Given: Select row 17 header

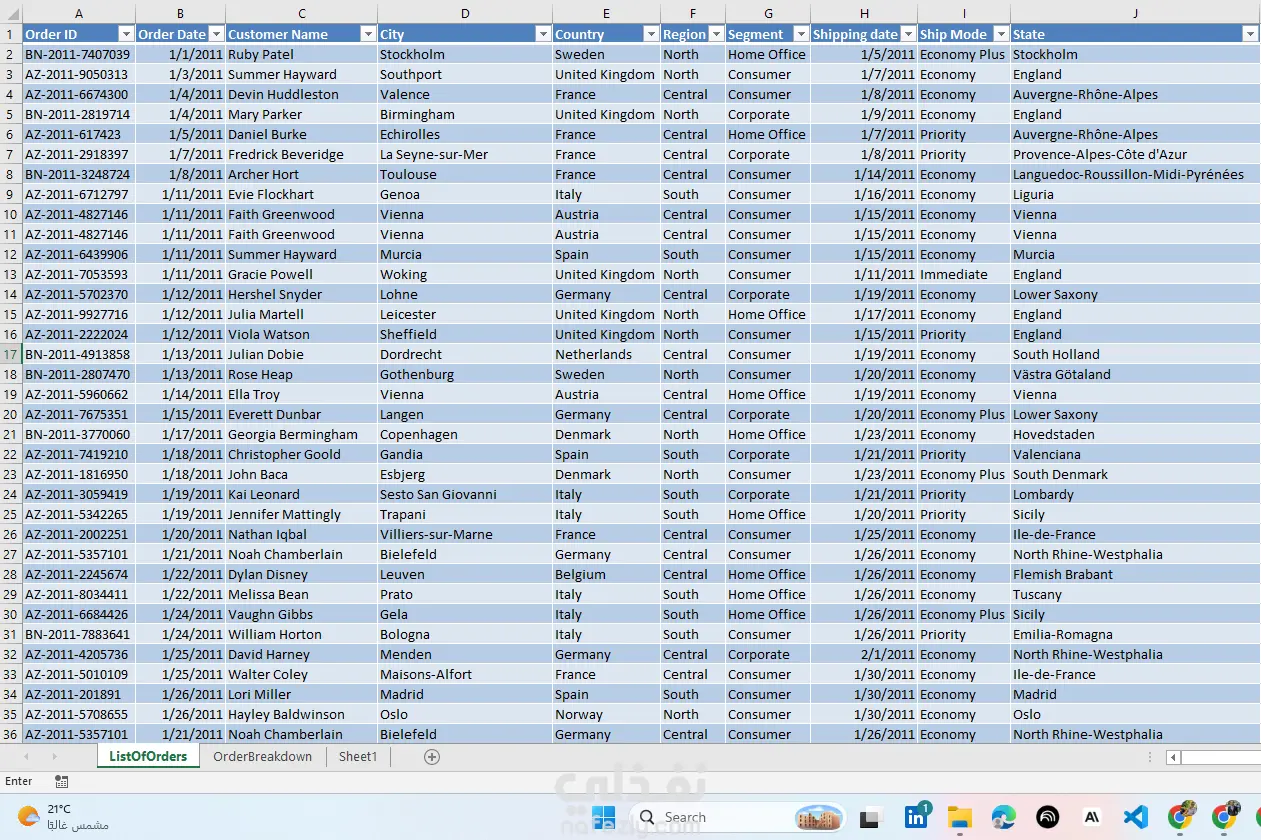Looking at the screenshot, I should pos(11,354).
